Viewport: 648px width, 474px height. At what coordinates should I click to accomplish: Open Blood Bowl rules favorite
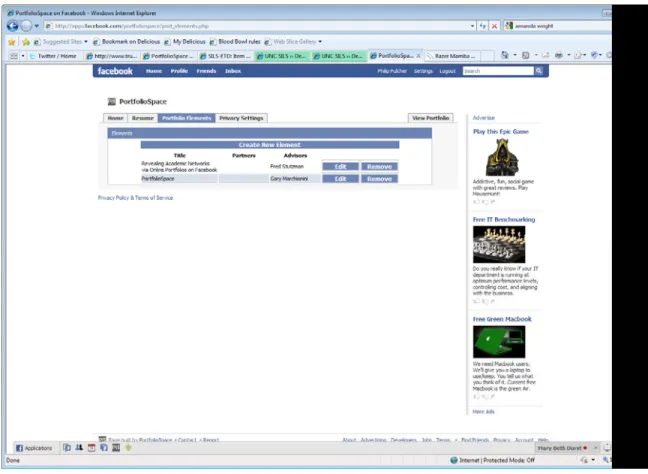[x=235, y=42]
